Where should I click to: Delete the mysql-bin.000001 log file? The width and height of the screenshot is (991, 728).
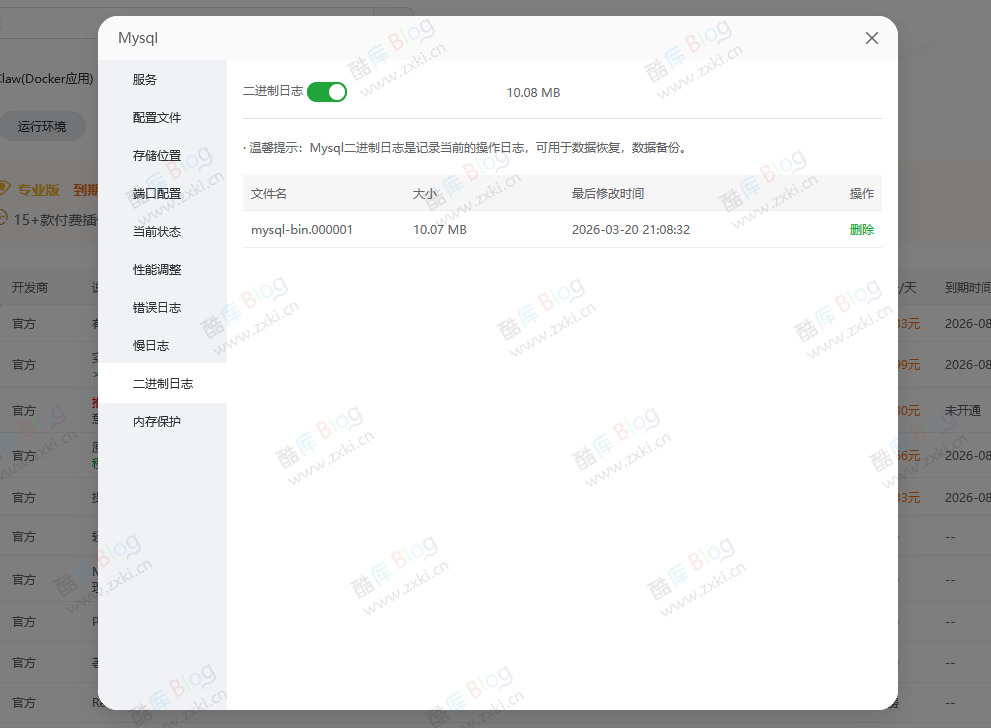[861, 229]
